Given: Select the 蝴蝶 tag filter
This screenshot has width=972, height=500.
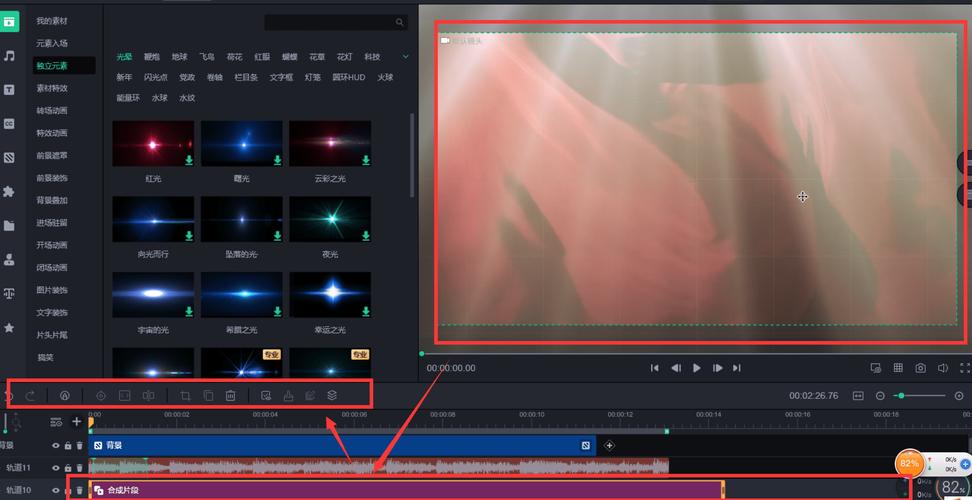Looking at the screenshot, I should point(290,57).
